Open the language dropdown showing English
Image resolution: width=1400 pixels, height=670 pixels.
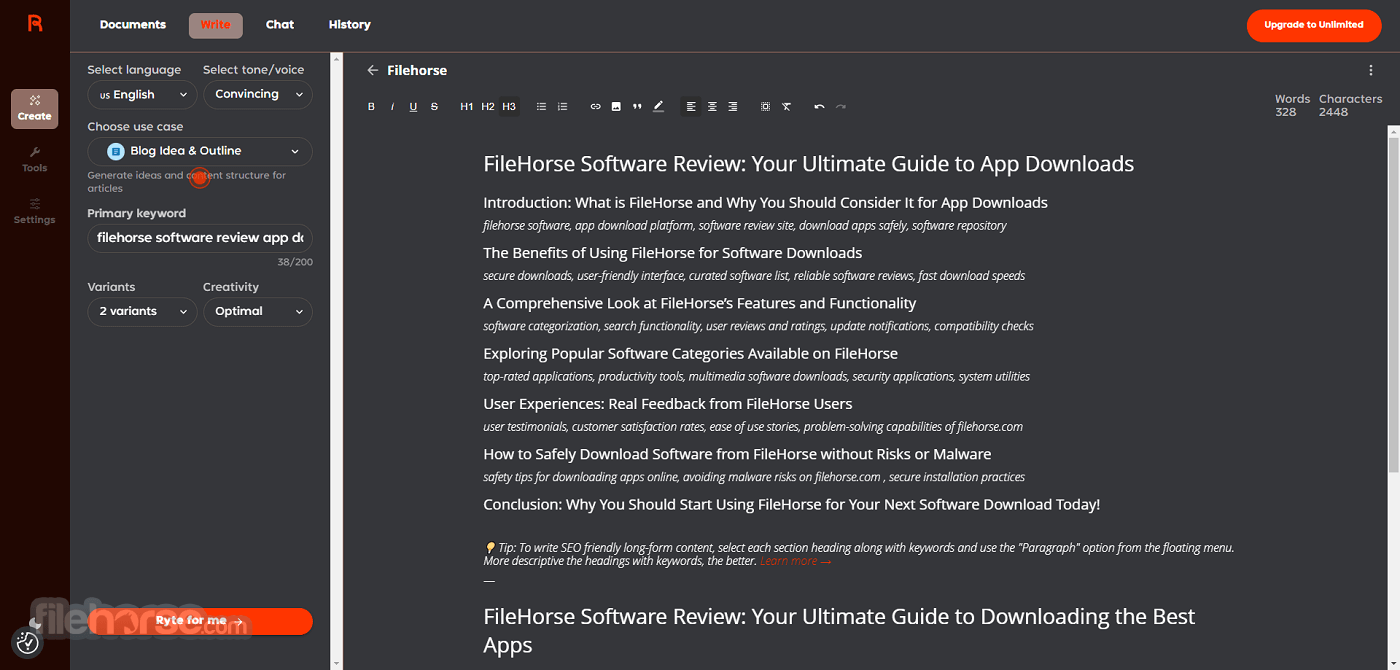click(142, 95)
